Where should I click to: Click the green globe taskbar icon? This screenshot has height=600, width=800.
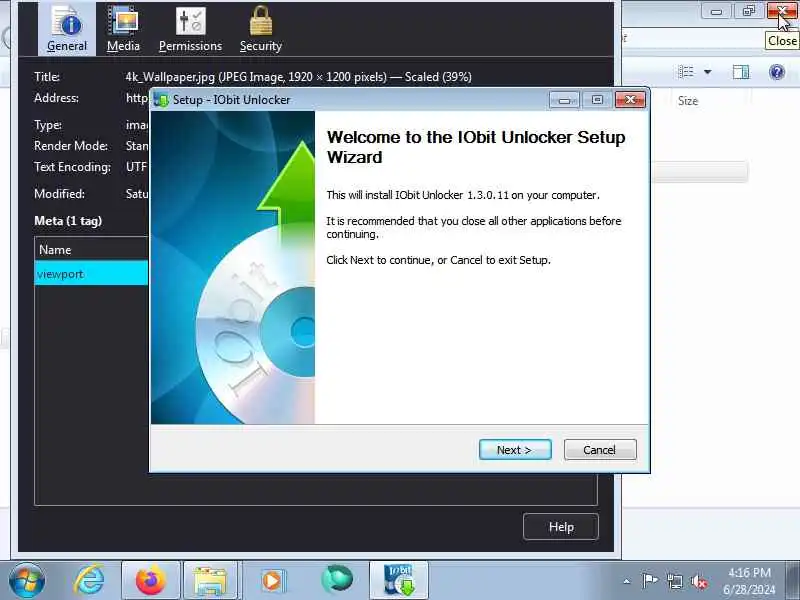(x=337, y=581)
